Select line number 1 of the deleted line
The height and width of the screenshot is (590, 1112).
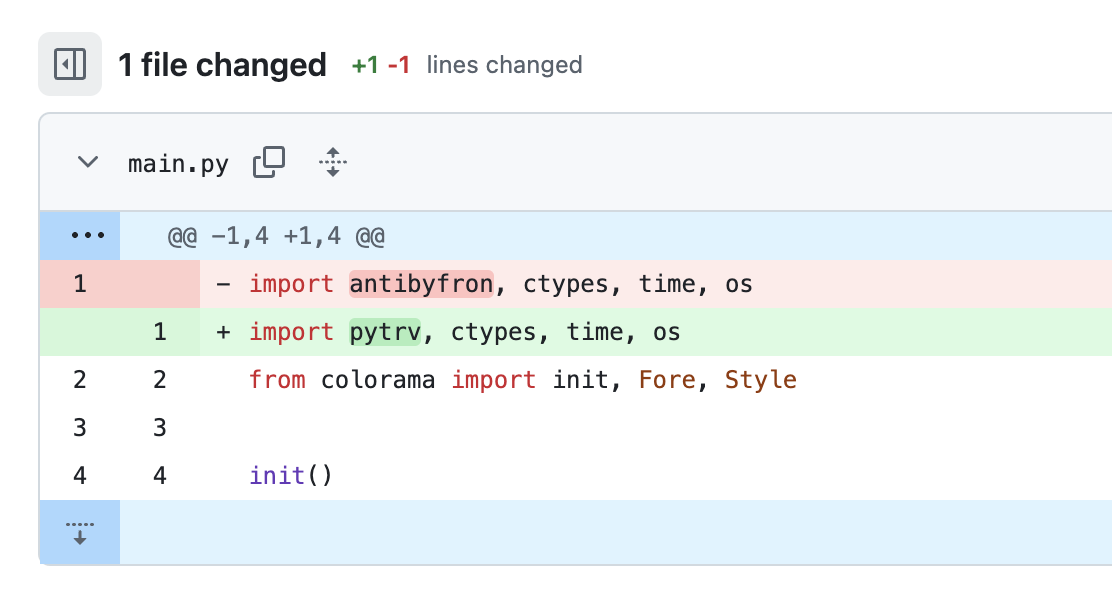point(80,284)
